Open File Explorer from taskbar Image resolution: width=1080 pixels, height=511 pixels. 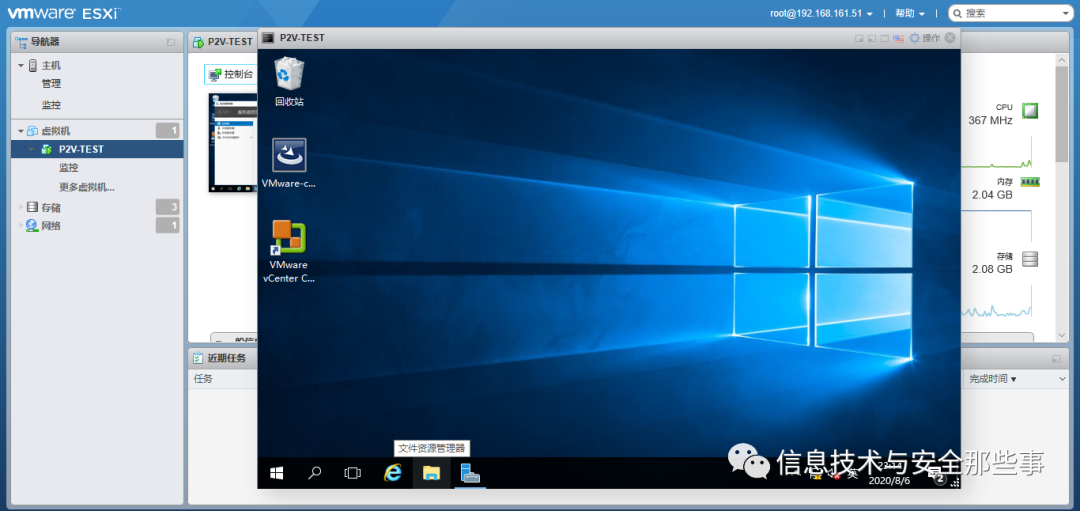click(431, 473)
